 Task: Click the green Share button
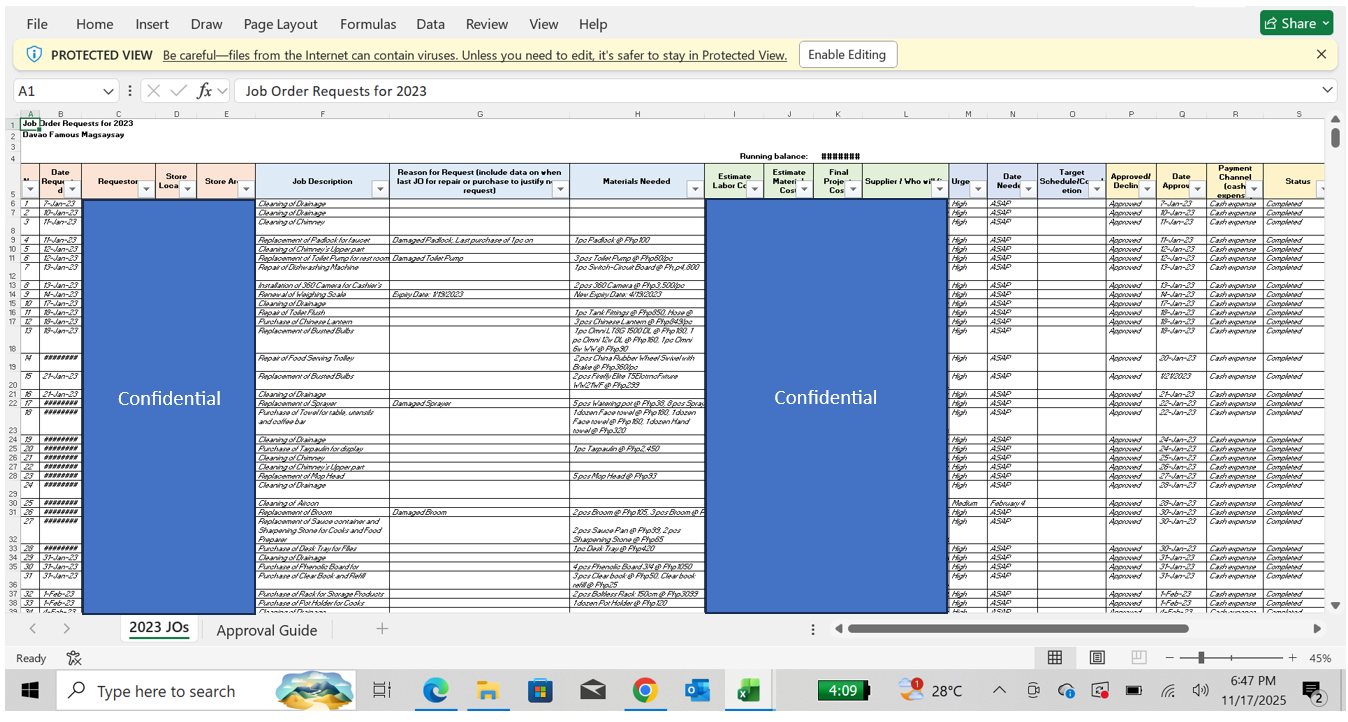click(x=1296, y=23)
